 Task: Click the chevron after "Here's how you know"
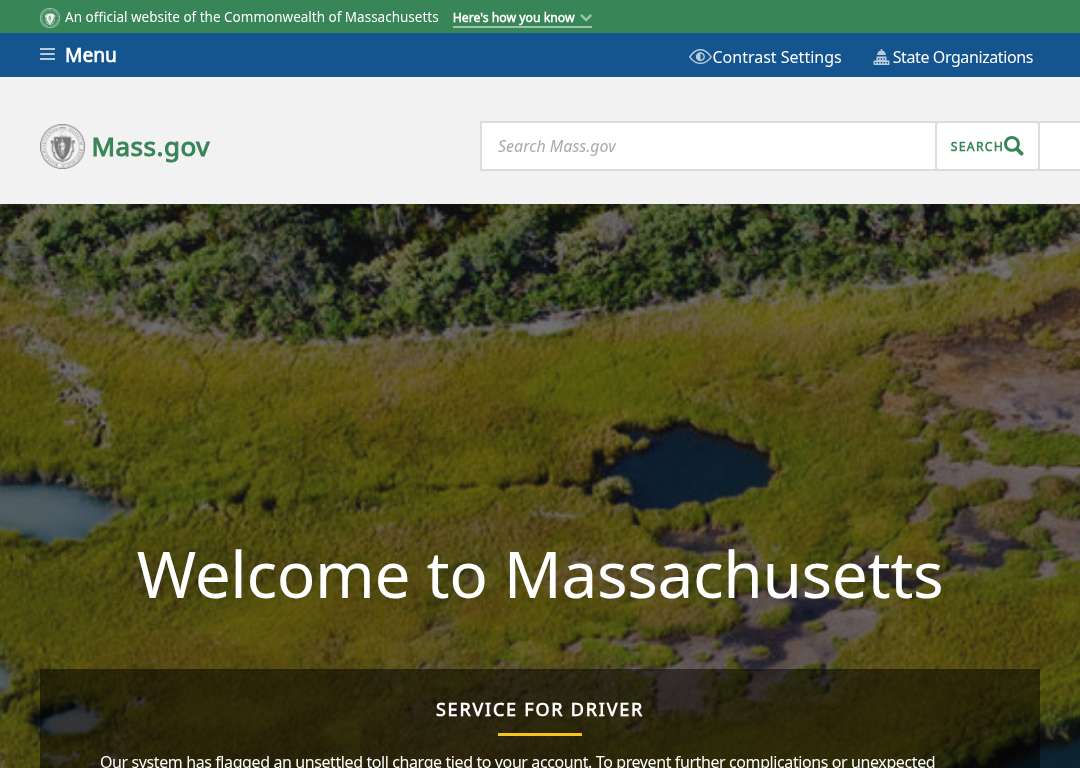tap(585, 18)
